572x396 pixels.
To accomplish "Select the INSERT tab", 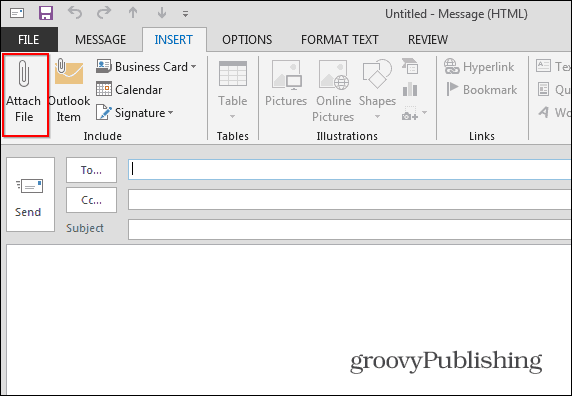I will click(174, 39).
